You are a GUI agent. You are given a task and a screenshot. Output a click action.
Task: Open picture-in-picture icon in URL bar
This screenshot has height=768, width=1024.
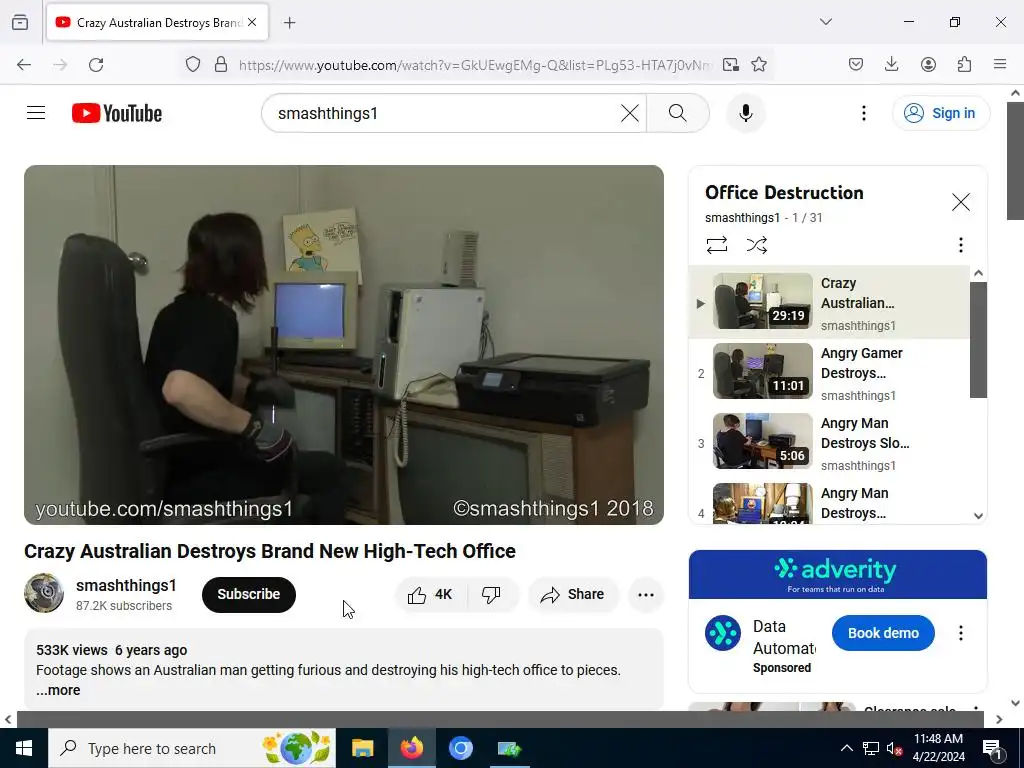point(731,65)
